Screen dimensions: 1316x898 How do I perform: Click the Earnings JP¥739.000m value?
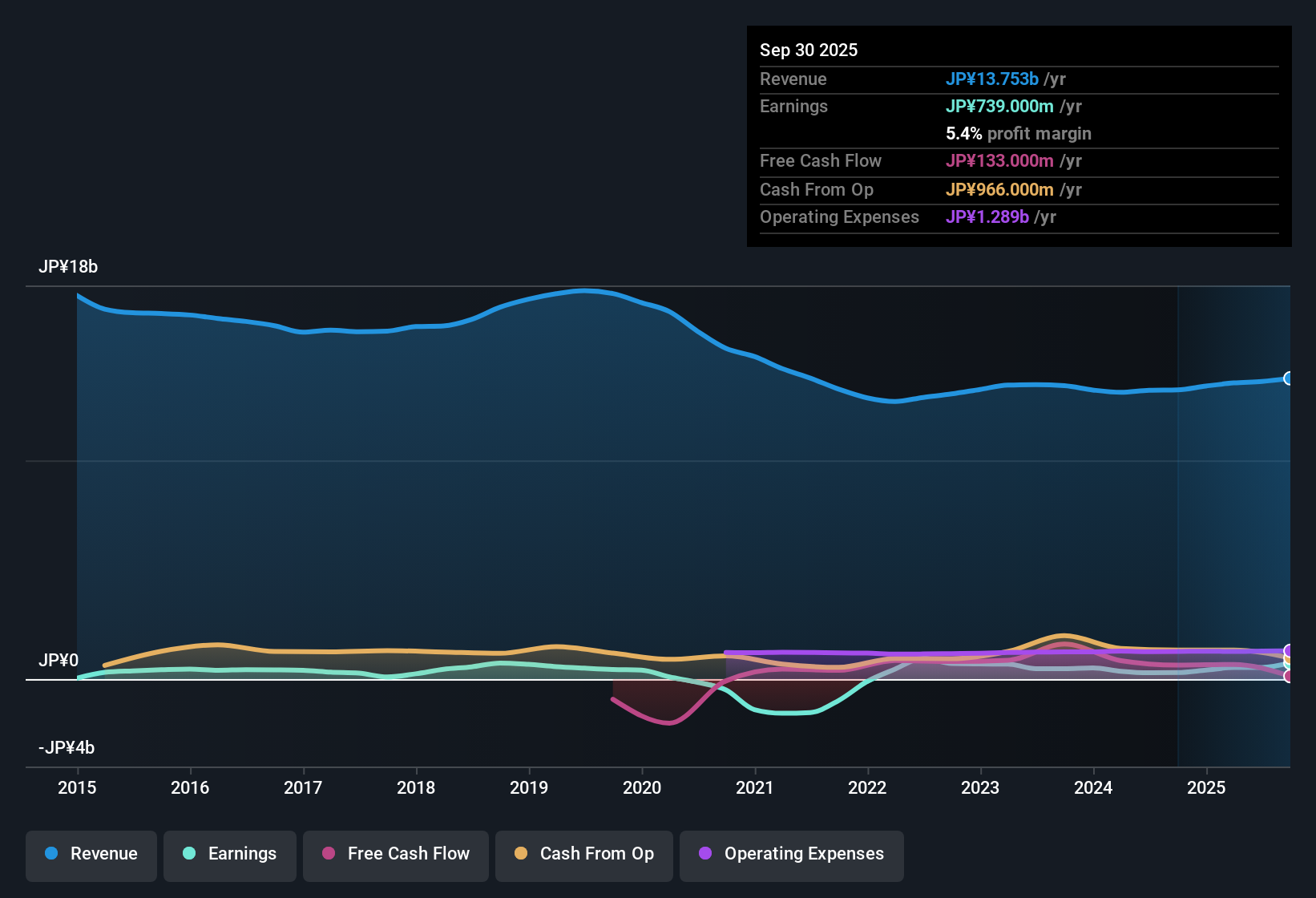(x=1000, y=106)
